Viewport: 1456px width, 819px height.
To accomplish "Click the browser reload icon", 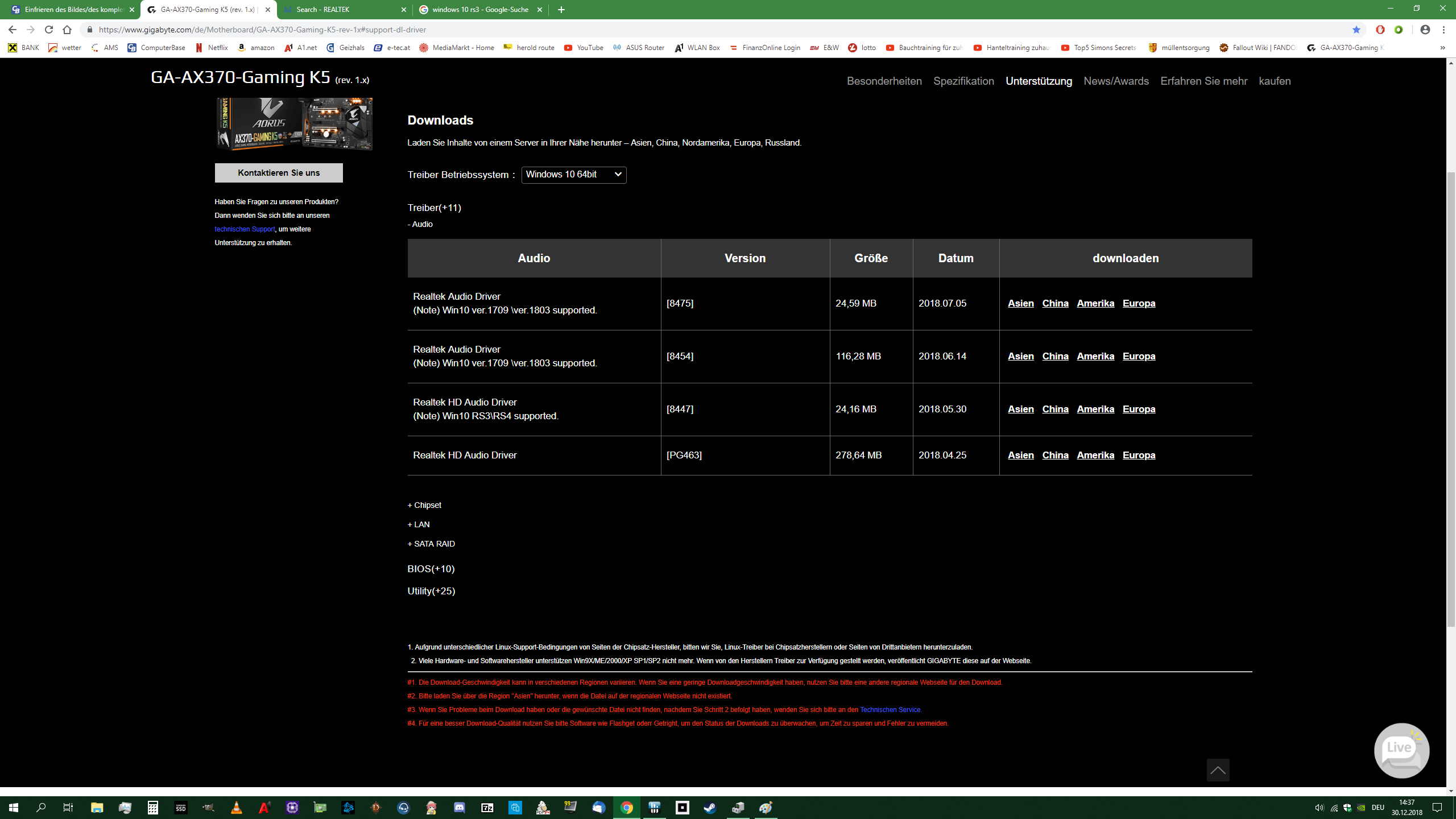I will [x=49, y=30].
